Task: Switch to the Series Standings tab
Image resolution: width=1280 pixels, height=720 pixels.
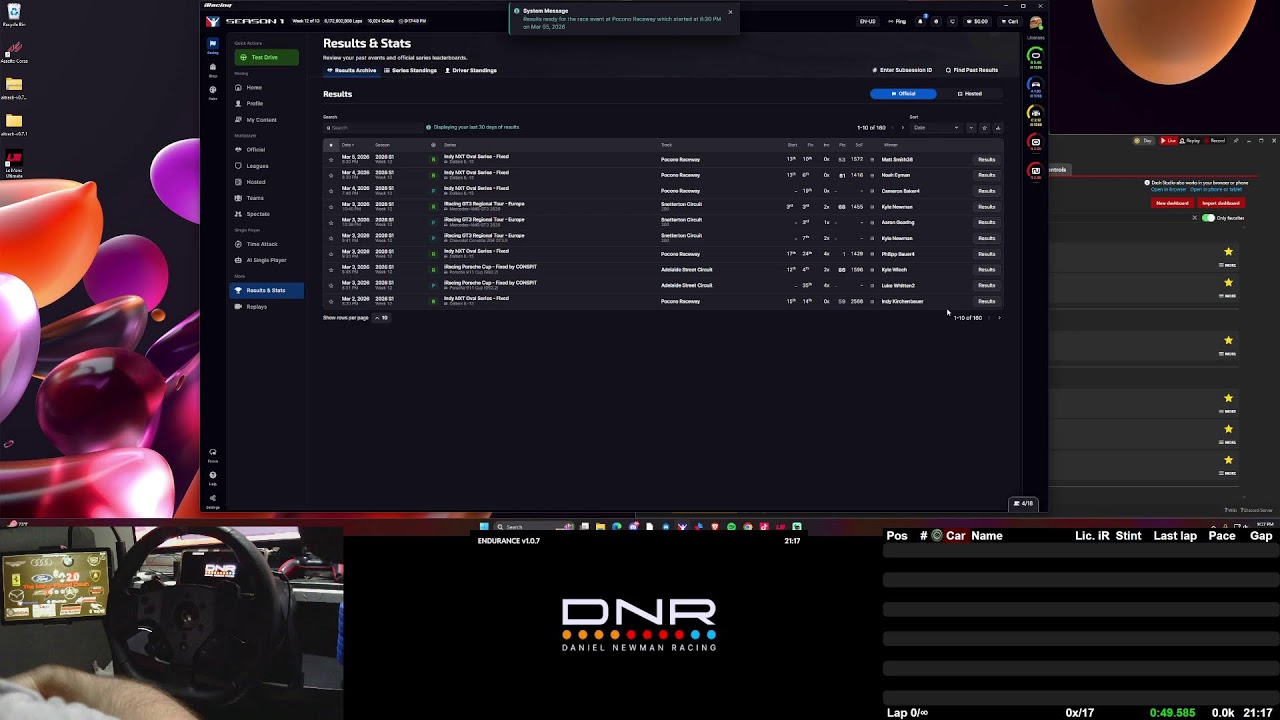Action: click(411, 70)
